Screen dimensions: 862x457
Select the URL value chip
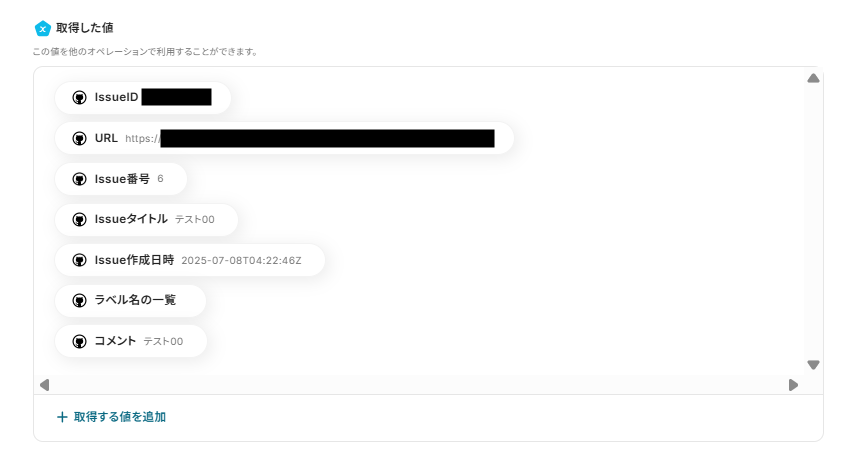tap(284, 138)
